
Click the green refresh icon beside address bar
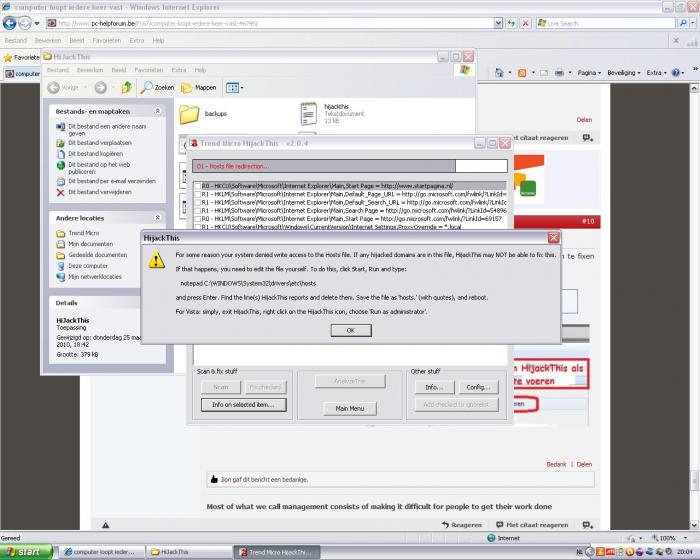[511, 23]
